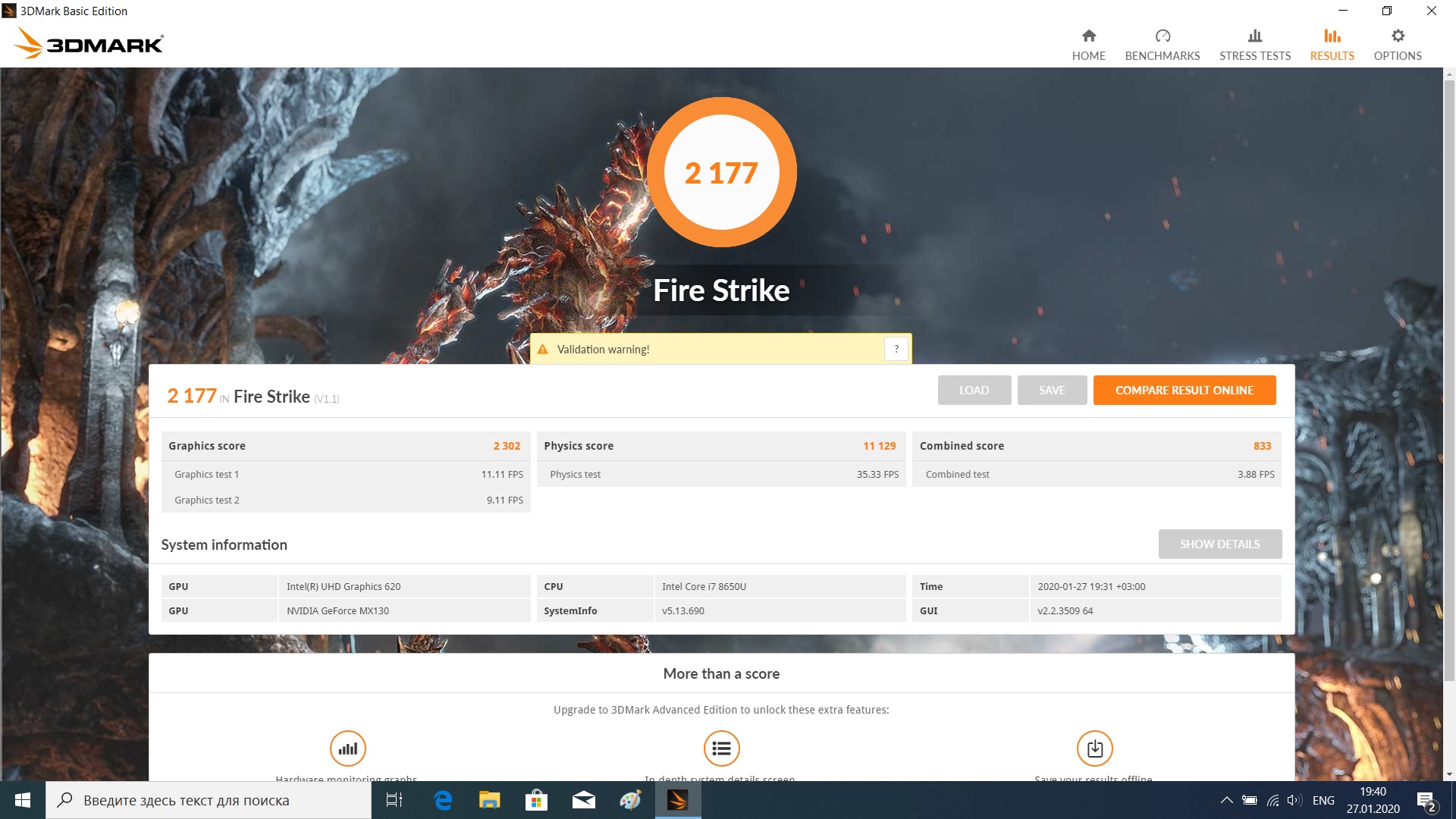Open the taskbar clock and date
Viewport: 1456px width, 819px height.
pos(1373,800)
